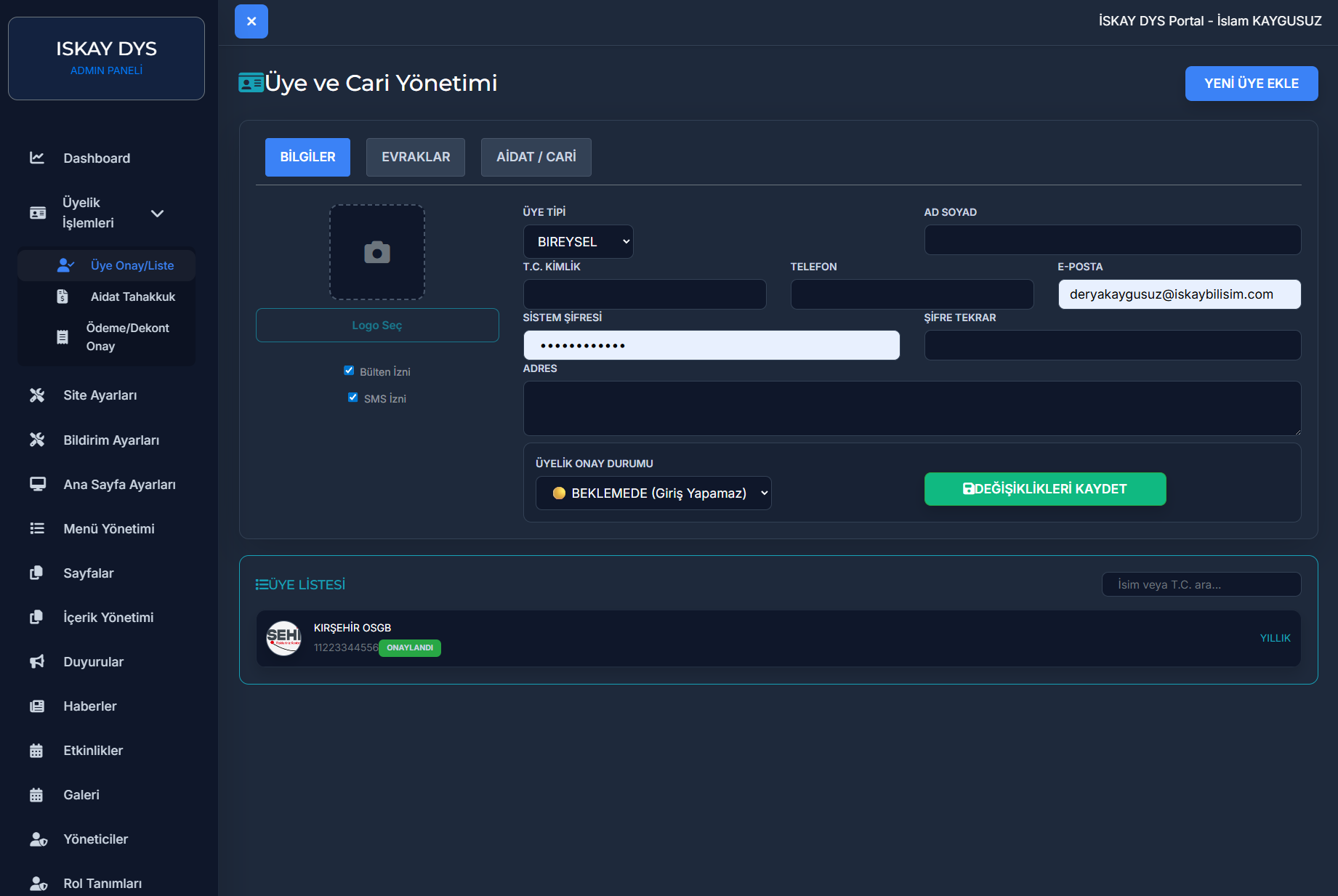1338x896 pixels.
Task: Toggle the SMS İzni checkbox
Action: click(353, 397)
